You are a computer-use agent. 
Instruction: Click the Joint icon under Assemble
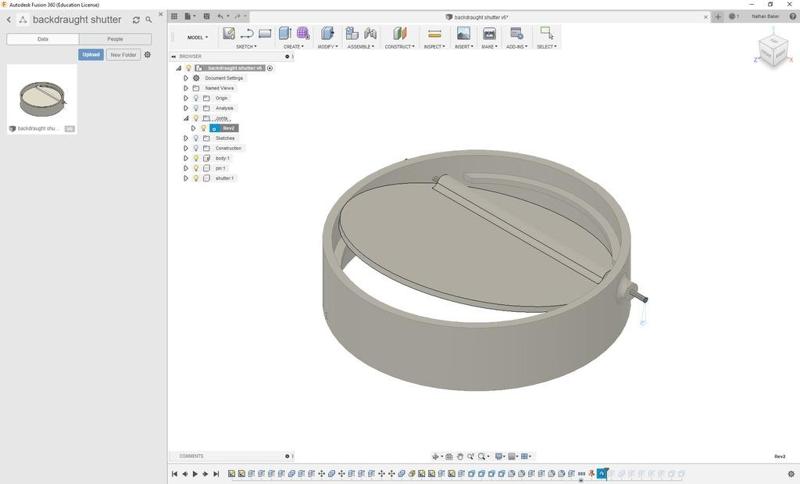point(370,34)
